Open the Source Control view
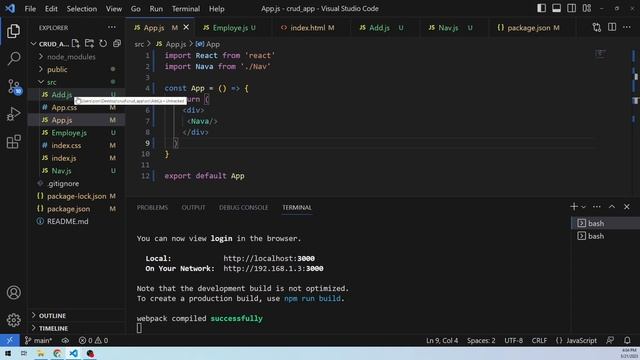The image size is (640, 360). [x=13, y=87]
